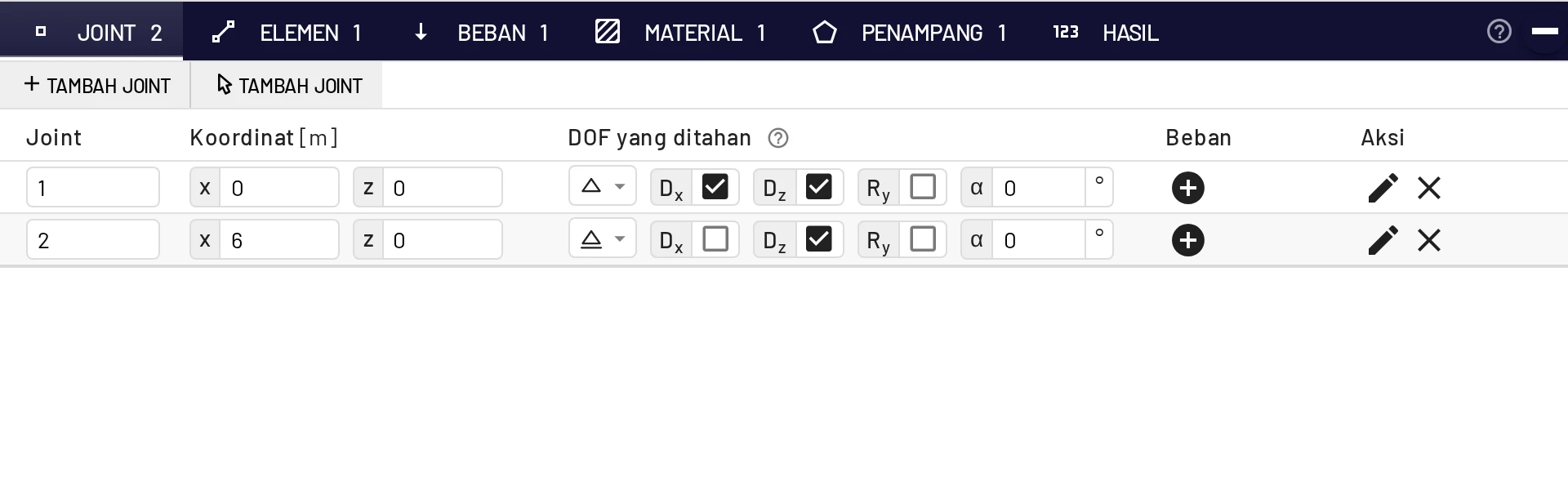Uncheck Dz restraint for joint 1
The height and width of the screenshot is (490, 1568).
[x=818, y=187]
